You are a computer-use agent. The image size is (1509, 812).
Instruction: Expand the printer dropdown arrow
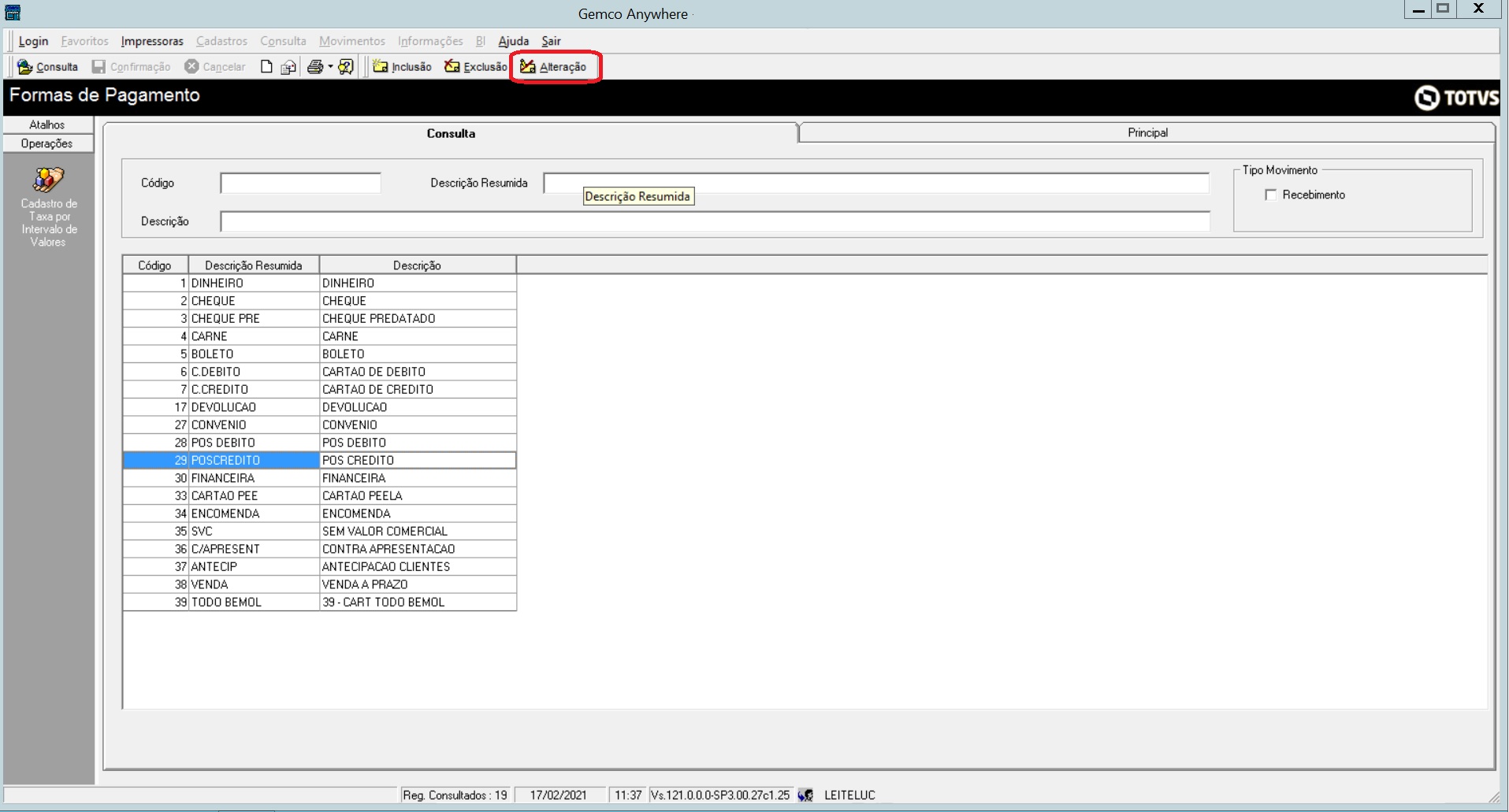(330, 67)
